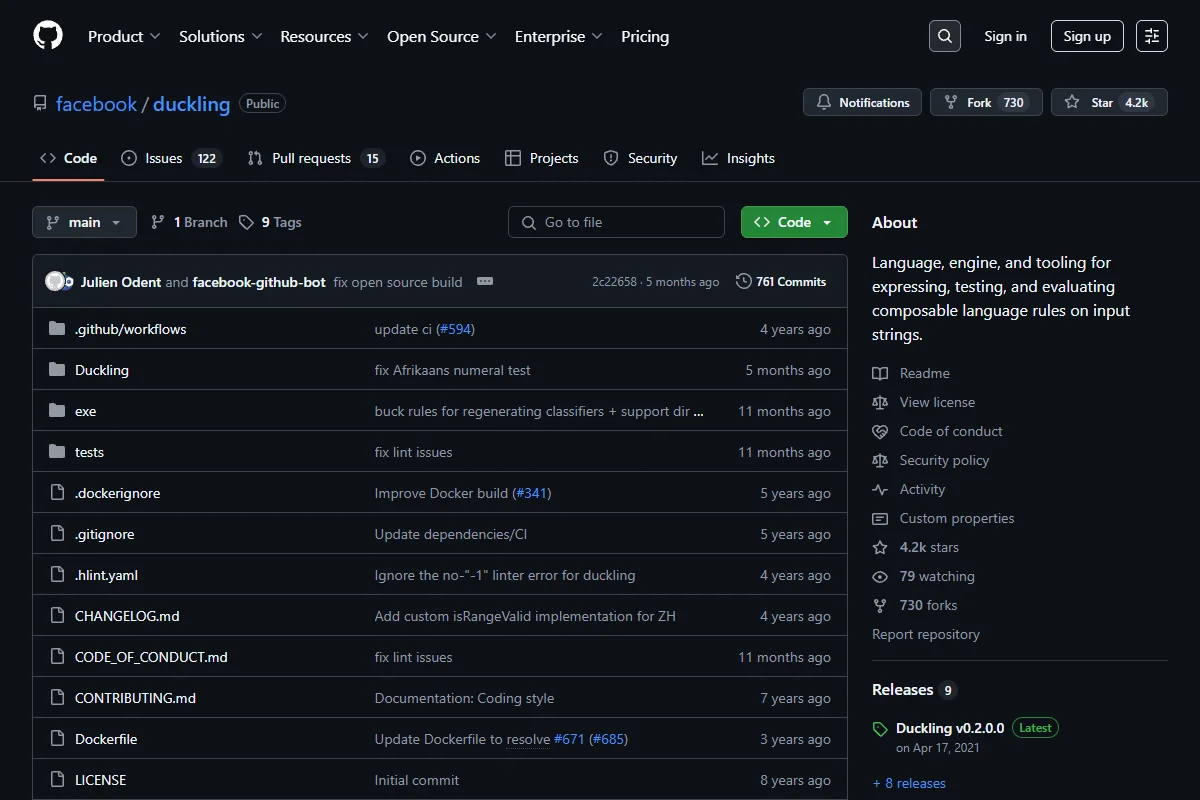The width and height of the screenshot is (1200, 800).
Task: Open the search magnifier icon in header
Action: (x=945, y=36)
